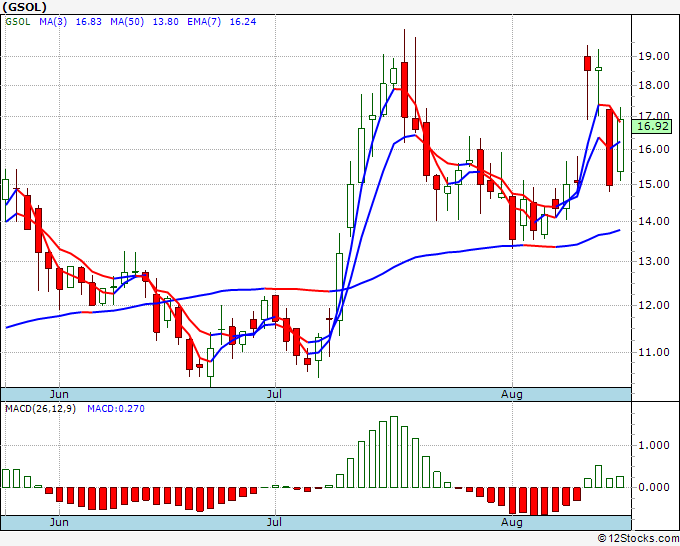680x546 pixels.
Task: Click the EMA(7) legend label
Action: 204,22
